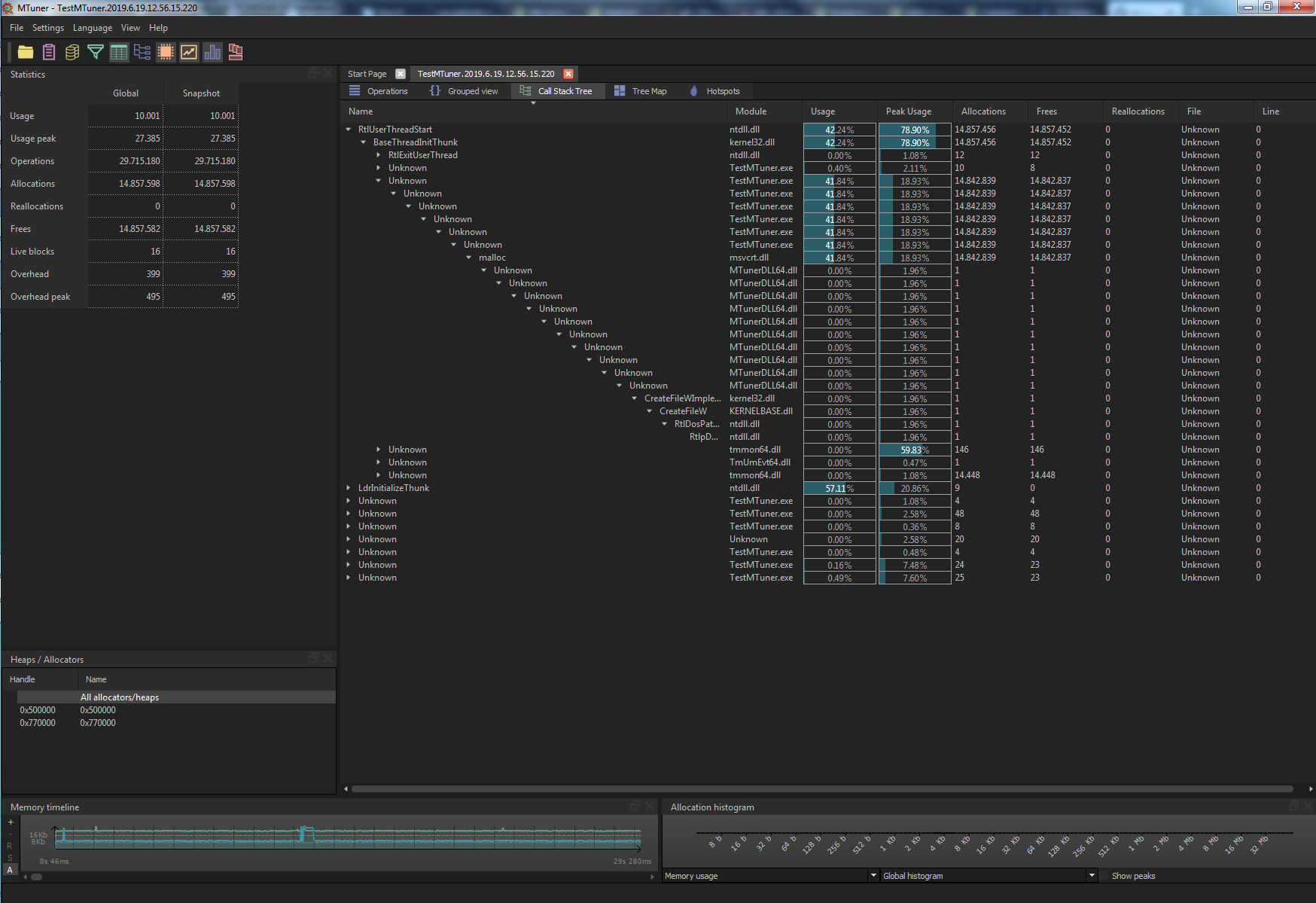Screen dimensions: 1316x903
Task: Switch to the Start Page tab
Action: click(366, 73)
